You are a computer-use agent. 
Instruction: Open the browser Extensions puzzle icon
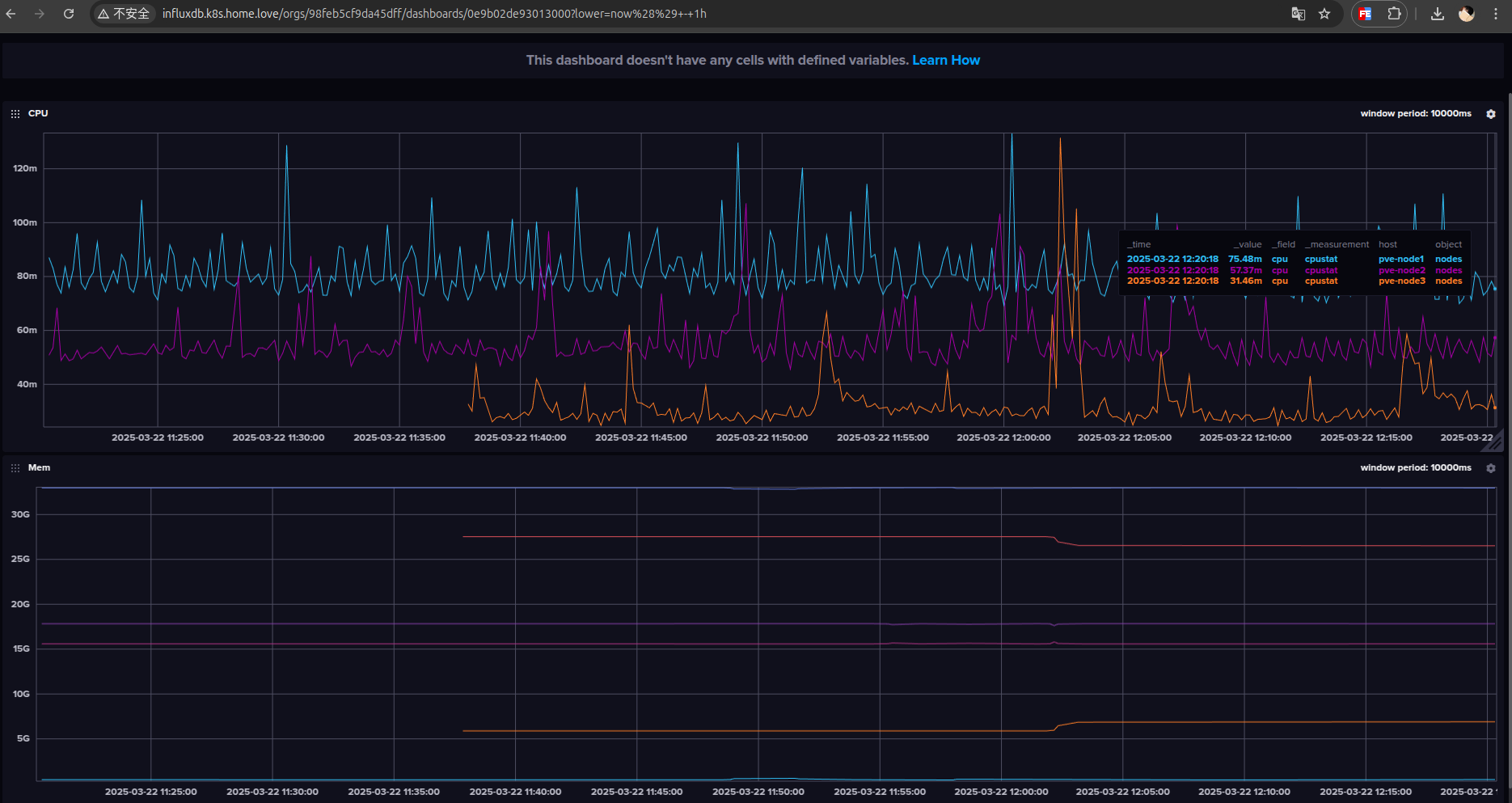(1394, 14)
